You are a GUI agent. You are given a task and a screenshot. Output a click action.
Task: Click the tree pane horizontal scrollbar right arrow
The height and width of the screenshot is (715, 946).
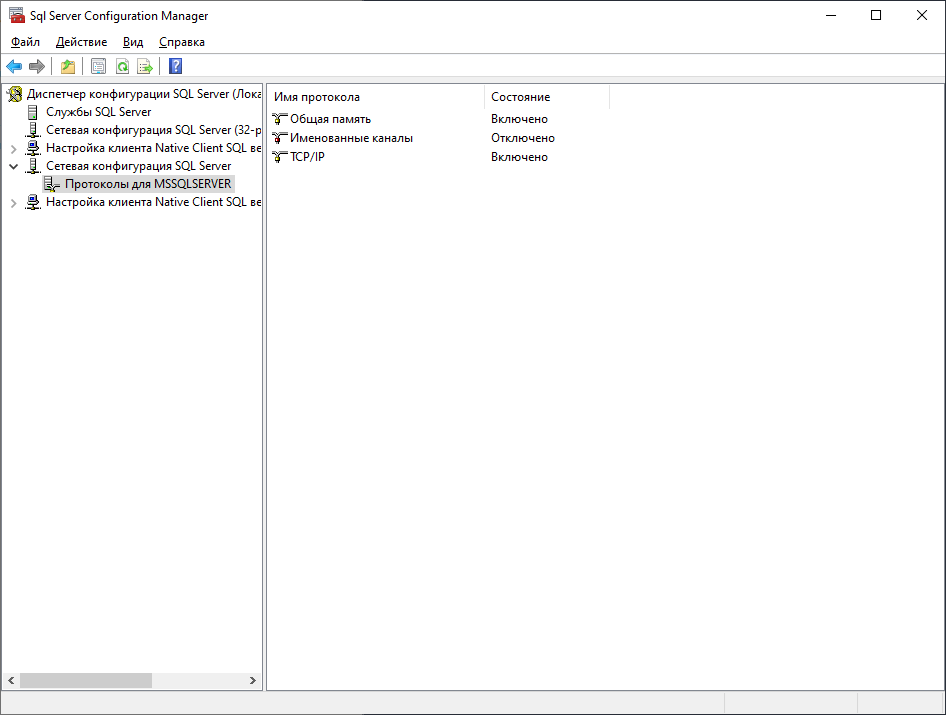point(252,680)
